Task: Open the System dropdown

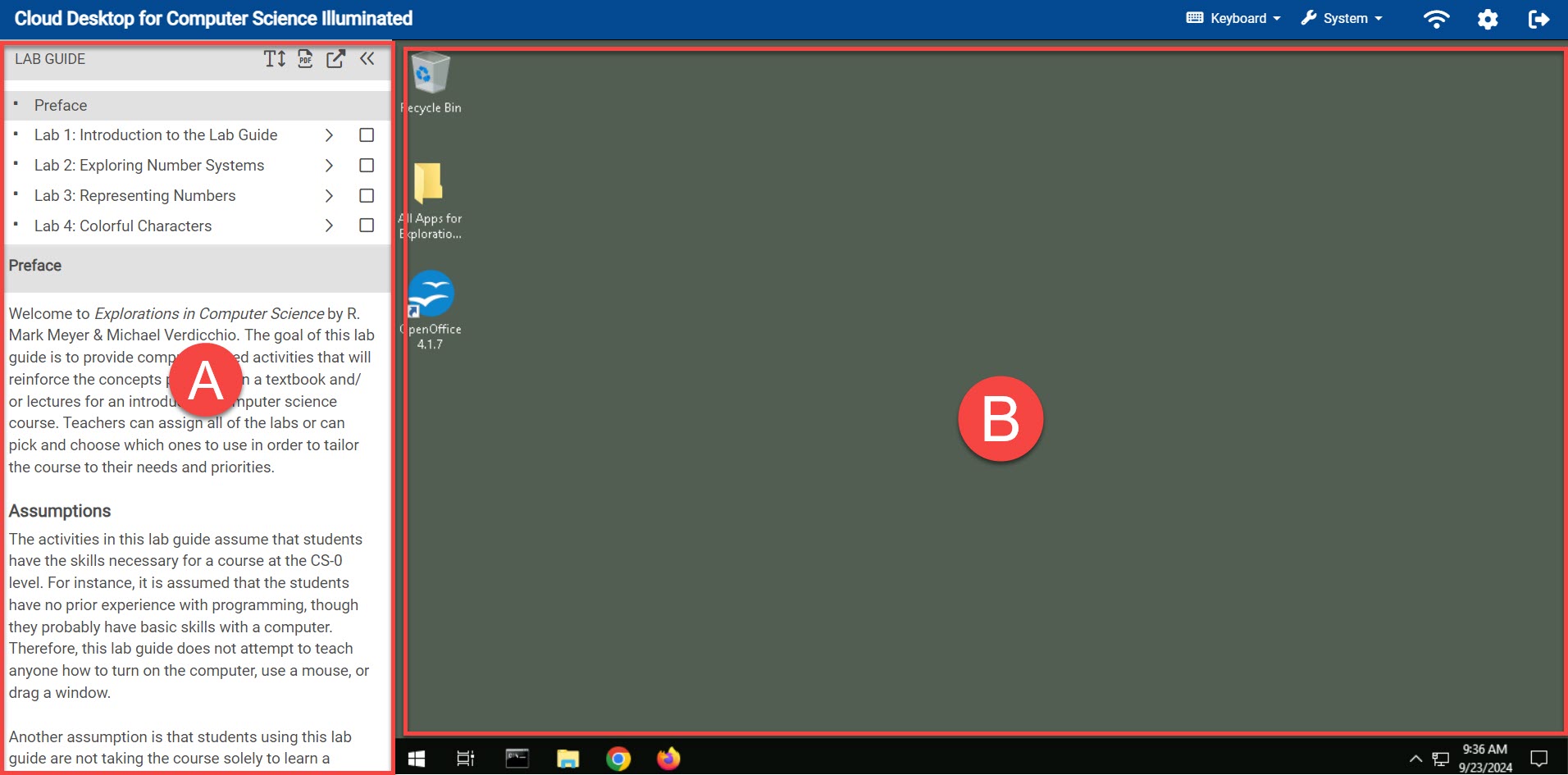Action: click(1342, 18)
